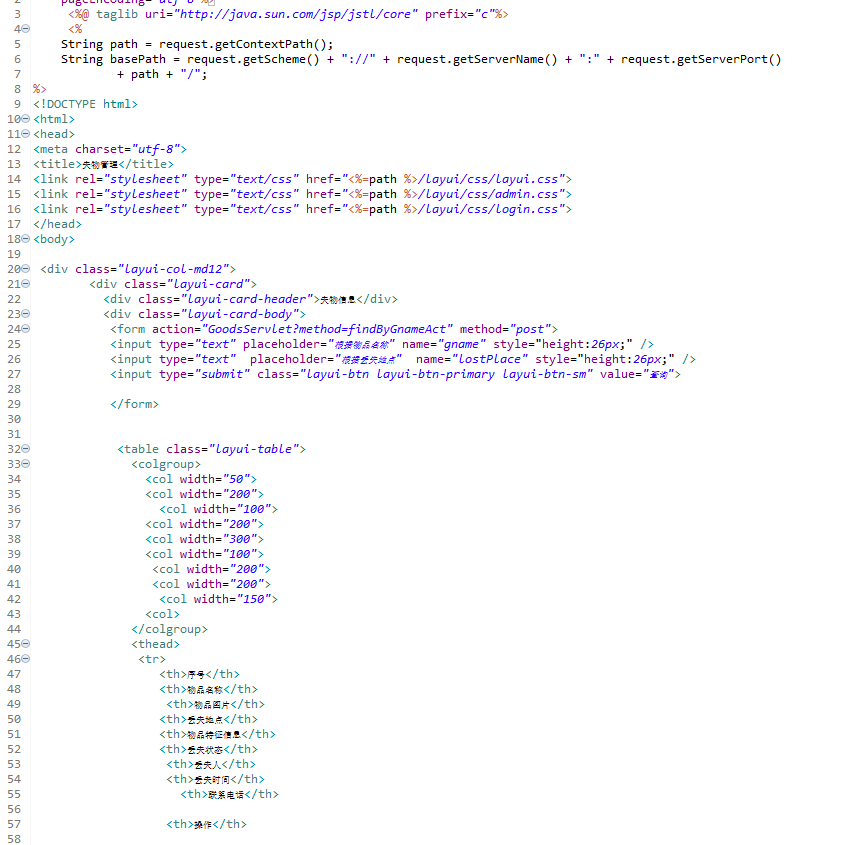
Task: Collapse the layui-col-md12 div fold, line 20
Action: pos(25,269)
